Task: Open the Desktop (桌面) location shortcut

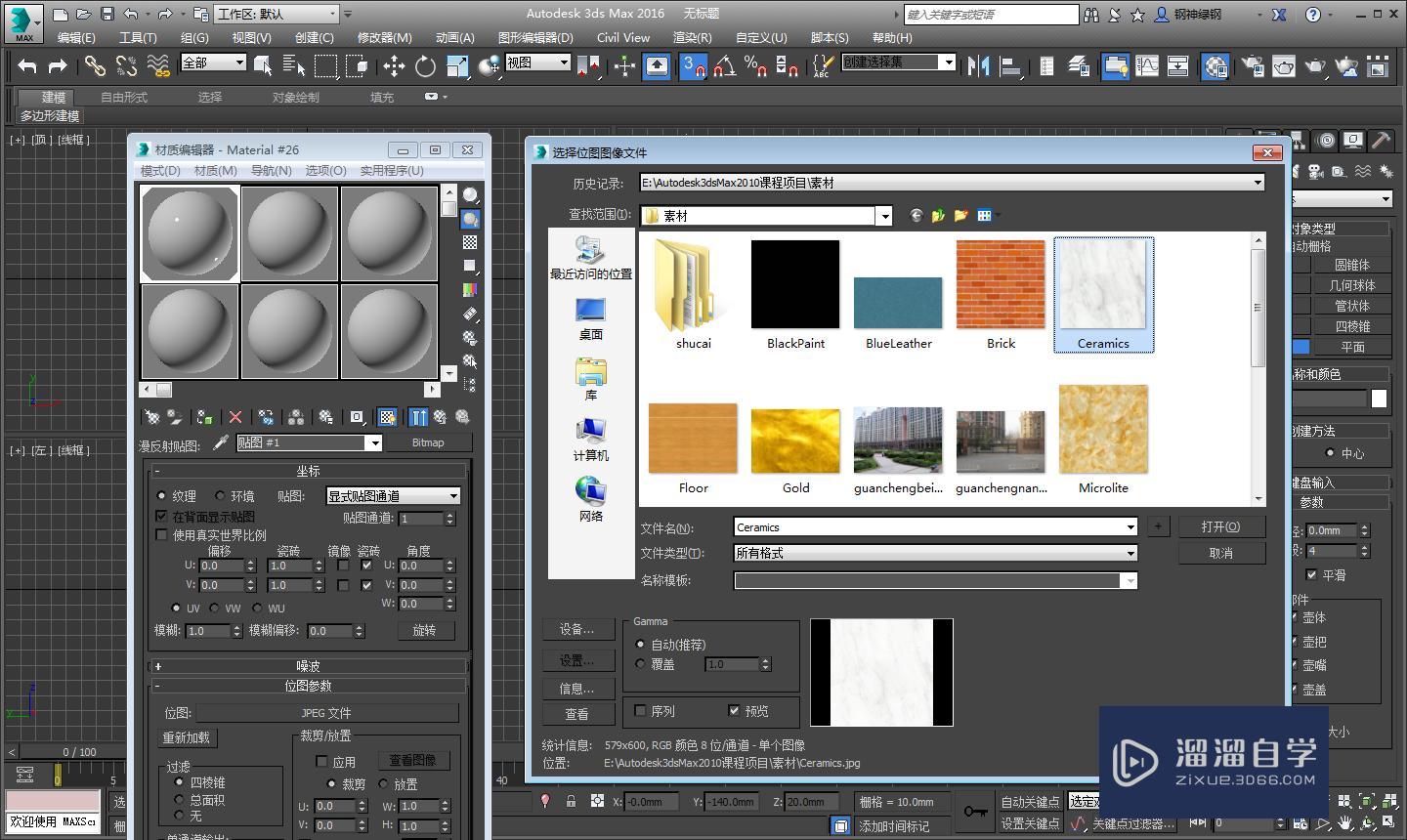Action: (590, 318)
